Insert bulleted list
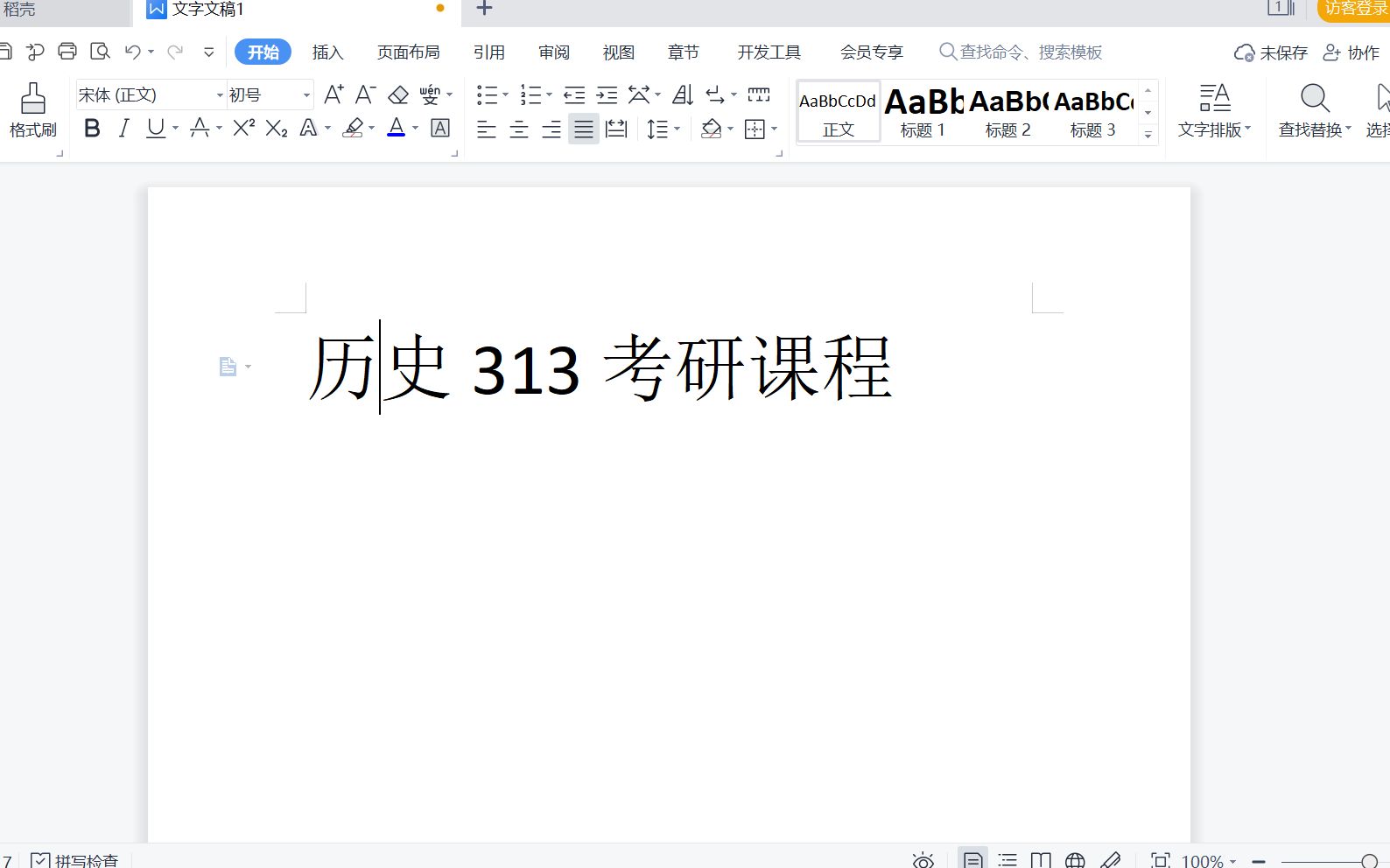 [x=487, y=94]
